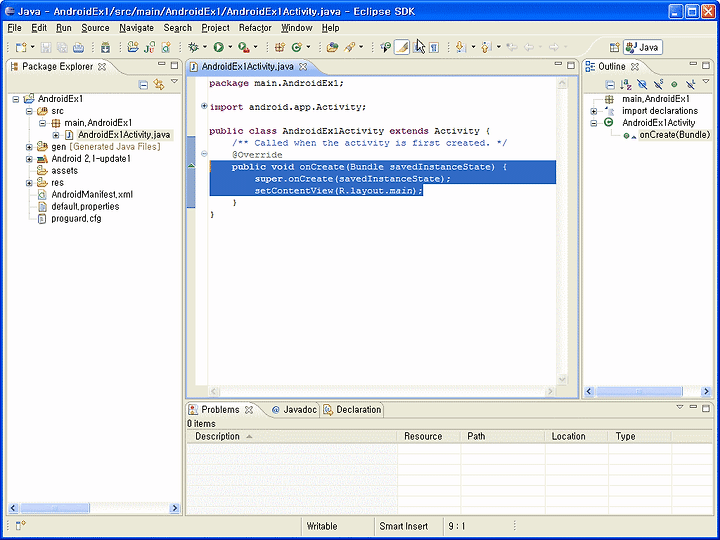Open the dropdown arrow next to Debug
The height and width of the screenshot is (540, 720).
[x=205, y=47]
